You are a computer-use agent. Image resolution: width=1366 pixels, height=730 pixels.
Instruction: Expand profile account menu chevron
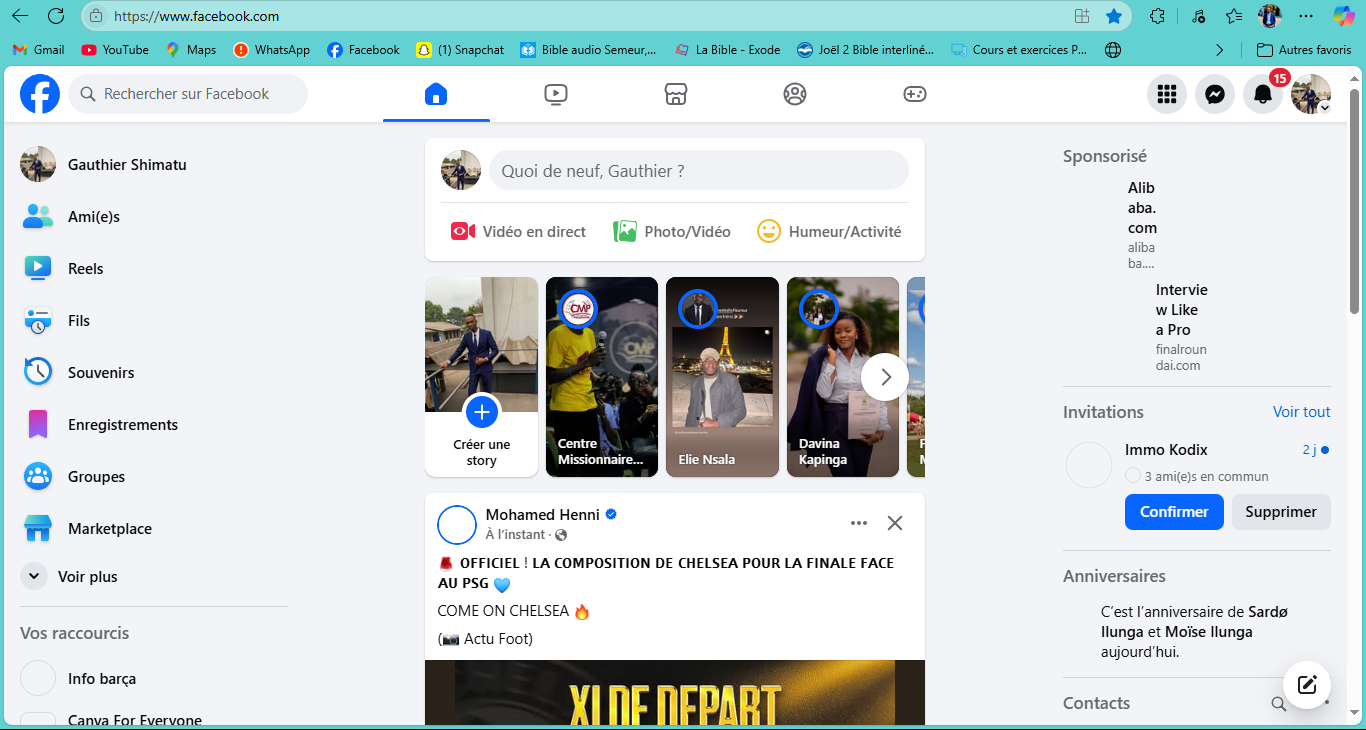click(1328, 107)
